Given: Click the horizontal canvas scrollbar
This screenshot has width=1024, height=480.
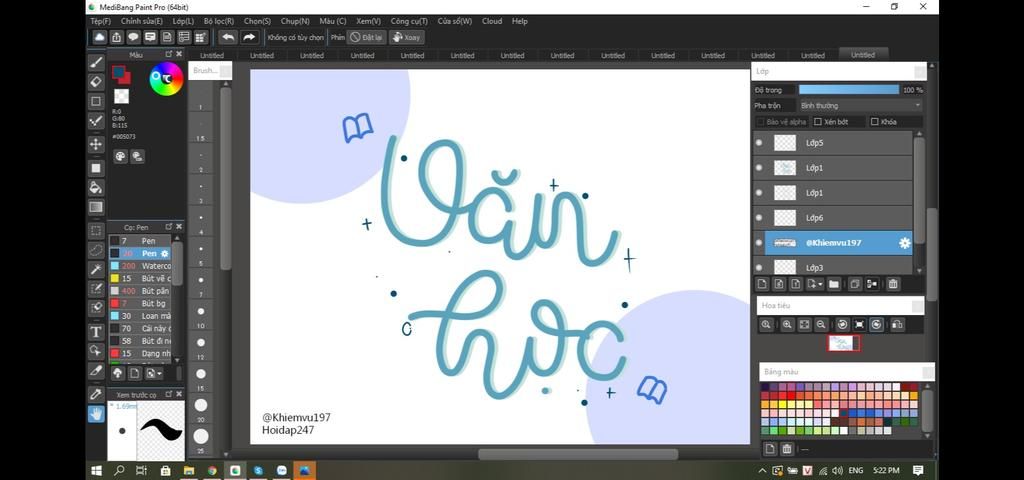Looking at the screenshot, I should pos(578,454).
